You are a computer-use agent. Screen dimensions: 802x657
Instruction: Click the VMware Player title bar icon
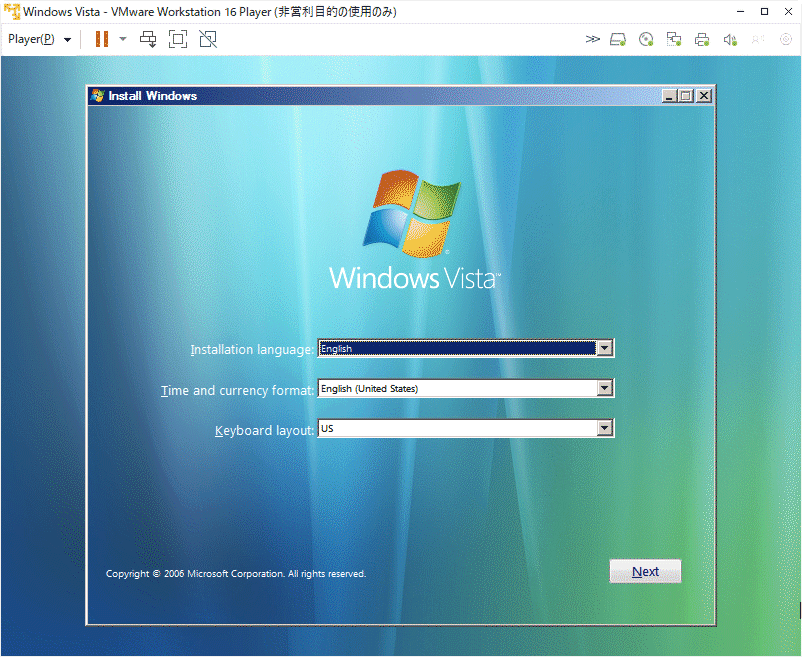(x=11, y=11)
